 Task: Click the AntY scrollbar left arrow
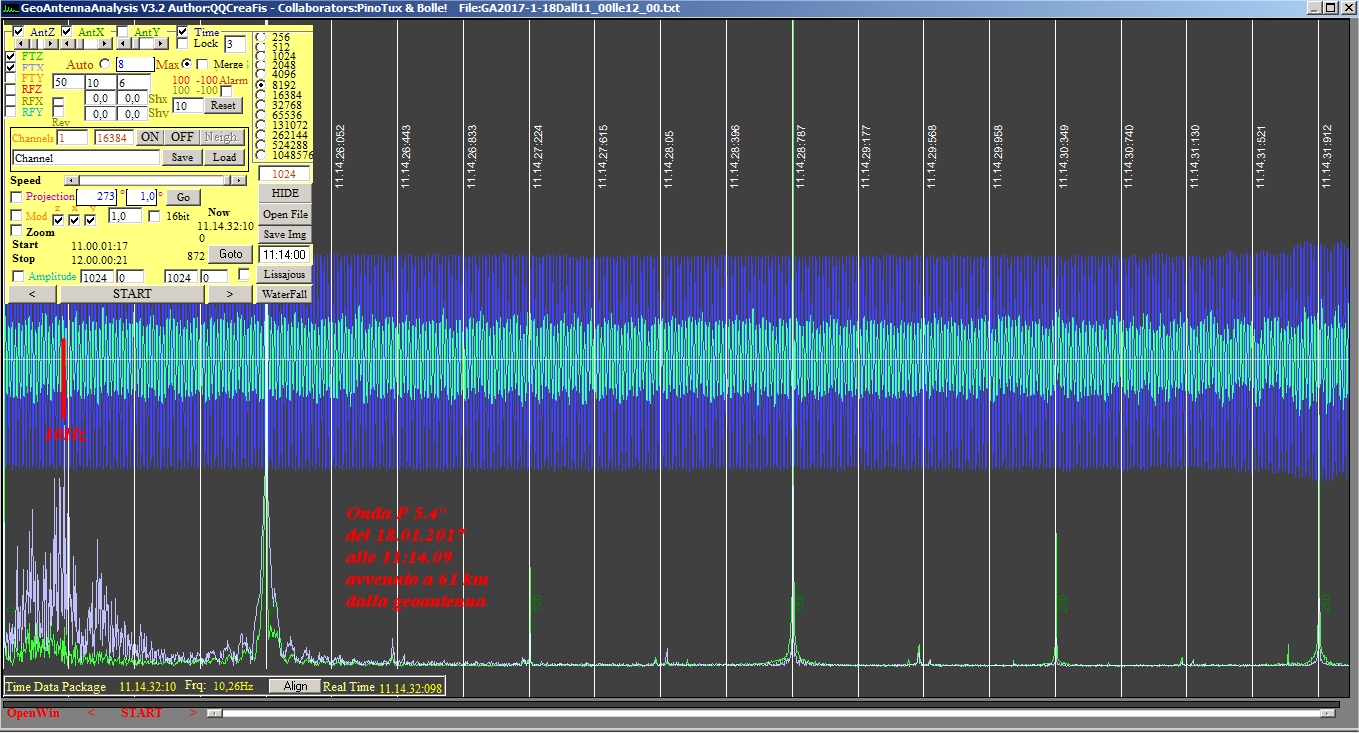123,43
